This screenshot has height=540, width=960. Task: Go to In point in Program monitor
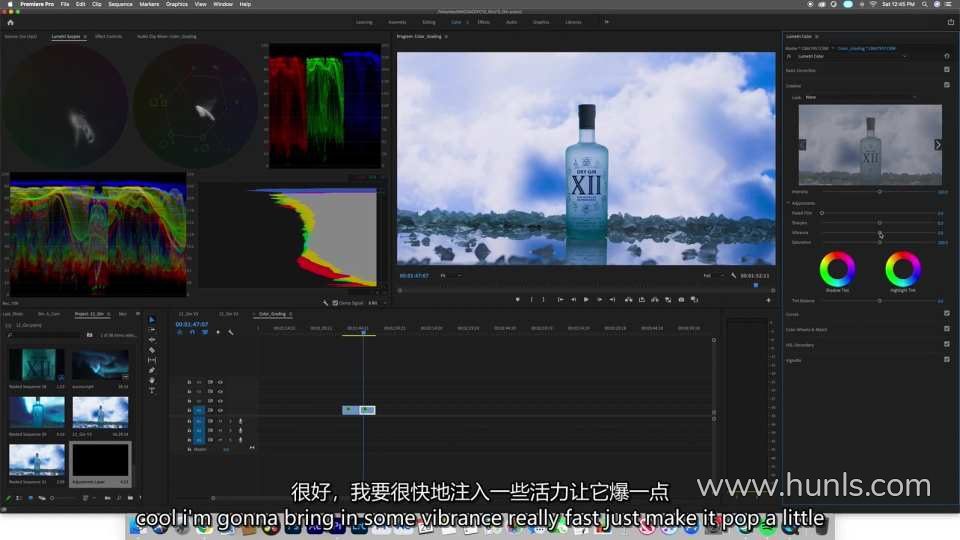[x=560, y=299]
